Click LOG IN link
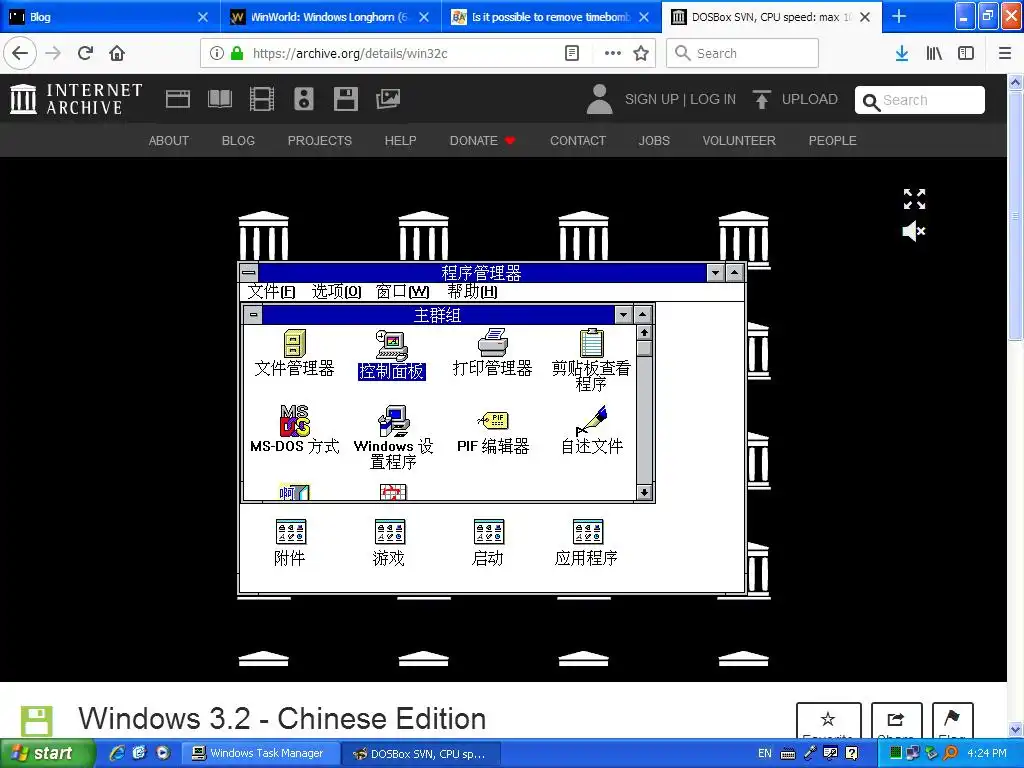The height and width of the screenshot is (768, 1024). (712, 99)
